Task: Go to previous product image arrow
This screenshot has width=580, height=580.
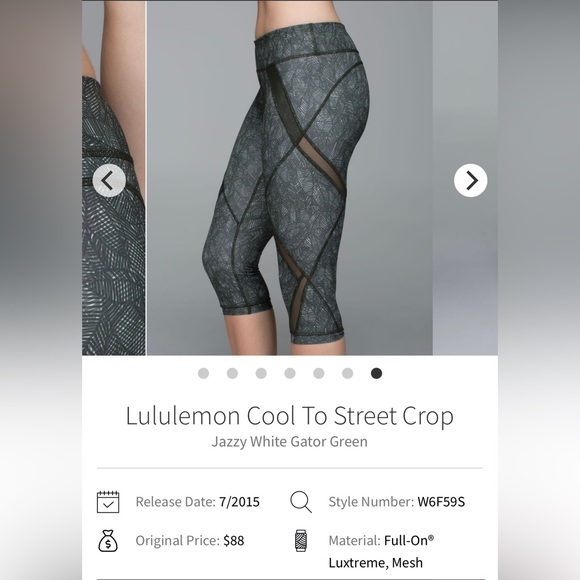Action: click(109, 180)
